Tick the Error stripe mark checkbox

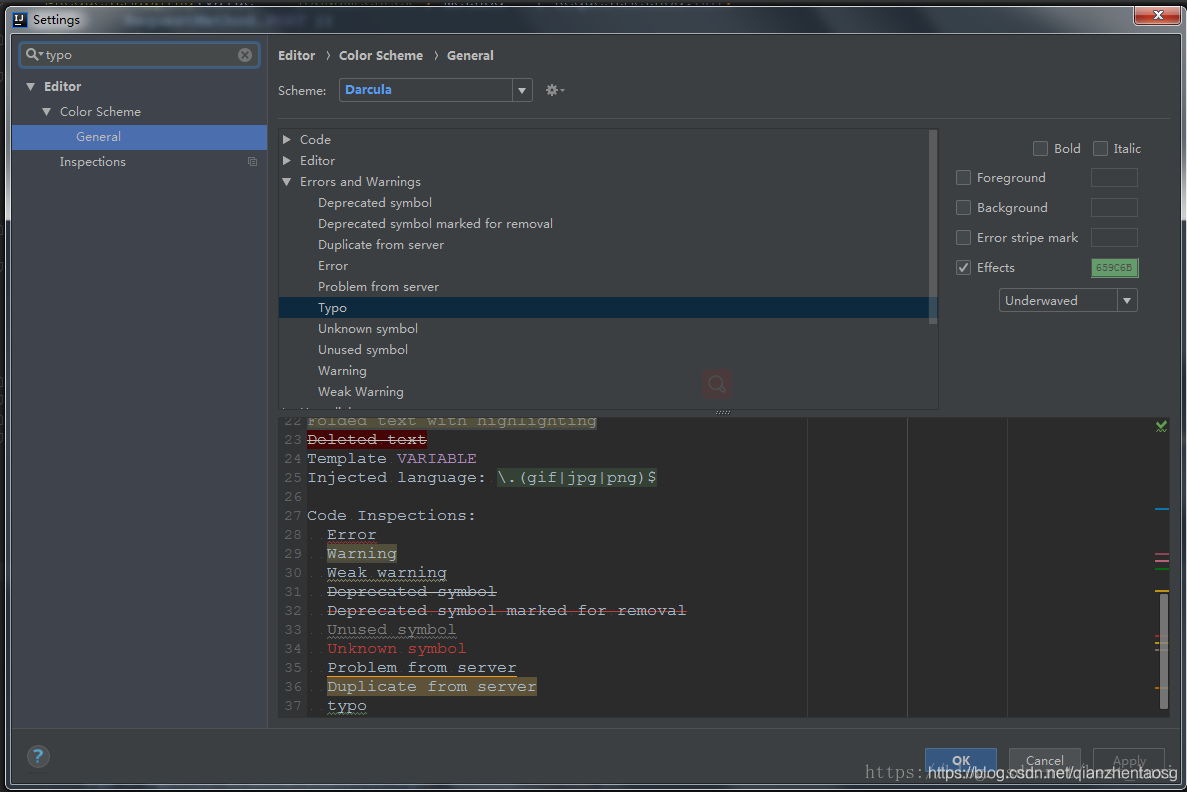click(963, 238)
